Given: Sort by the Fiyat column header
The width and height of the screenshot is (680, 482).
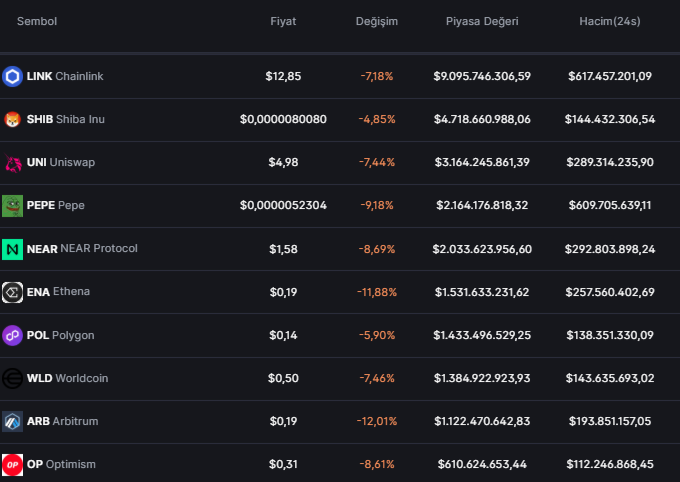Looking at the screenshot, I should click(x=283, y=21).
